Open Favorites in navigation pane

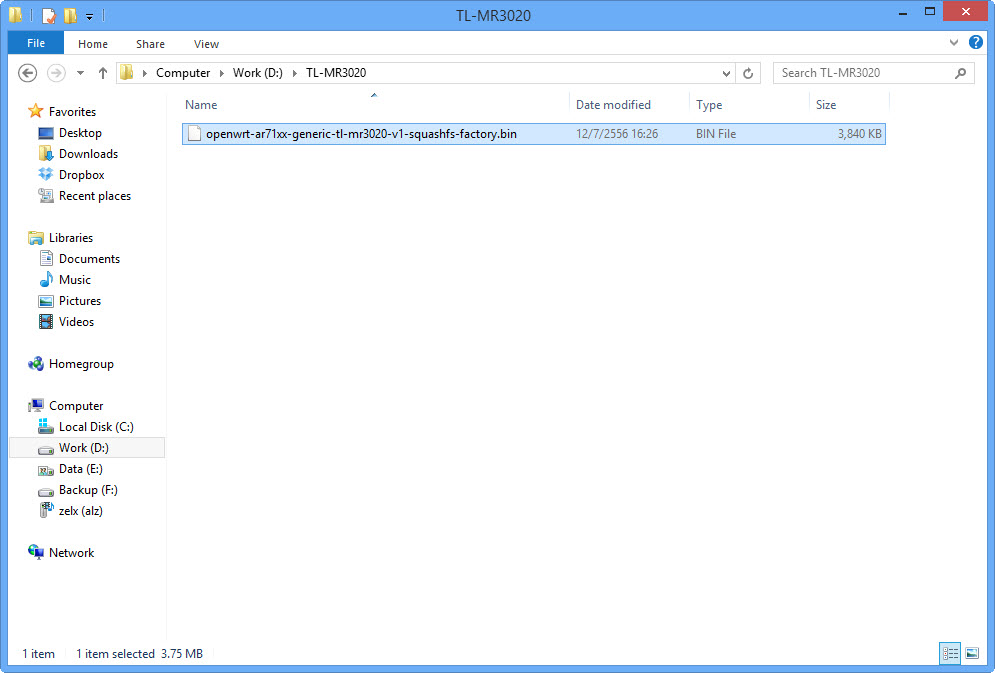tap(72, 112)
